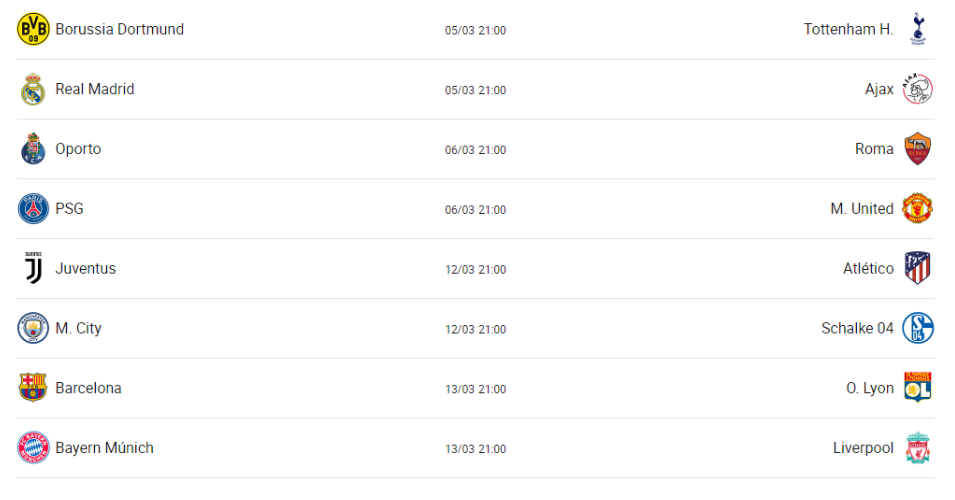Screen dimensions: 955x500
Task: Click the Borussia Dortmund club crest
Action: 33,30
